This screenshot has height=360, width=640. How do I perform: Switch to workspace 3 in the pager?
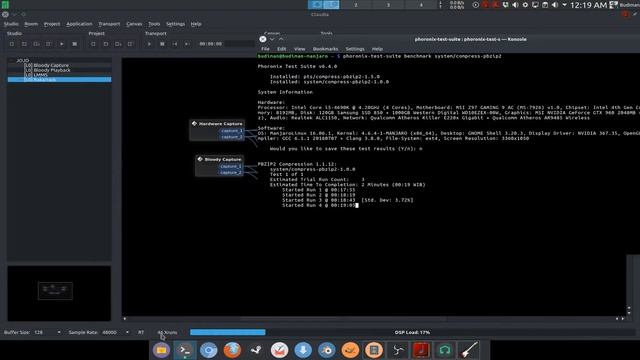(388, 5)
